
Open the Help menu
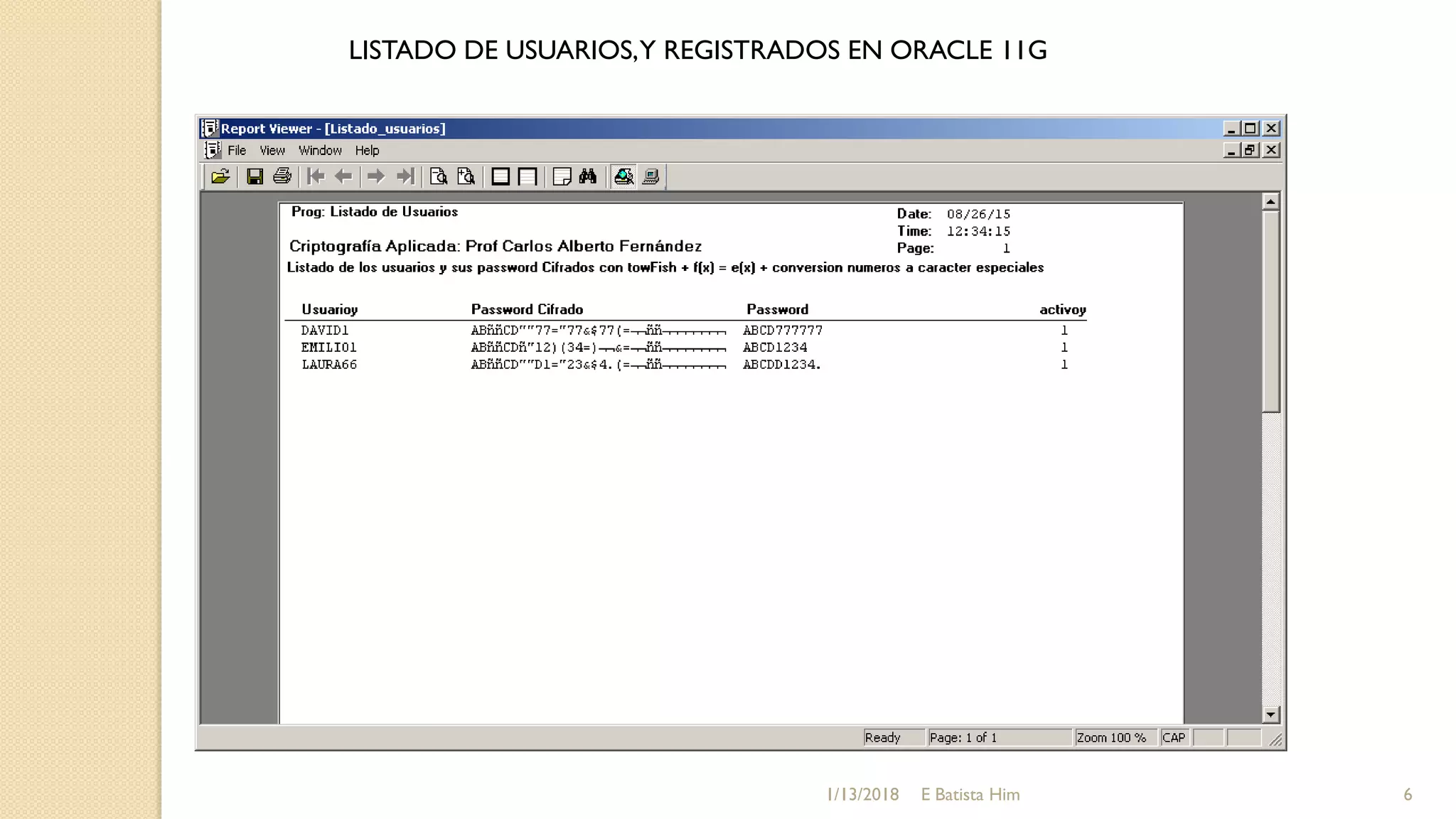(367, 151)
